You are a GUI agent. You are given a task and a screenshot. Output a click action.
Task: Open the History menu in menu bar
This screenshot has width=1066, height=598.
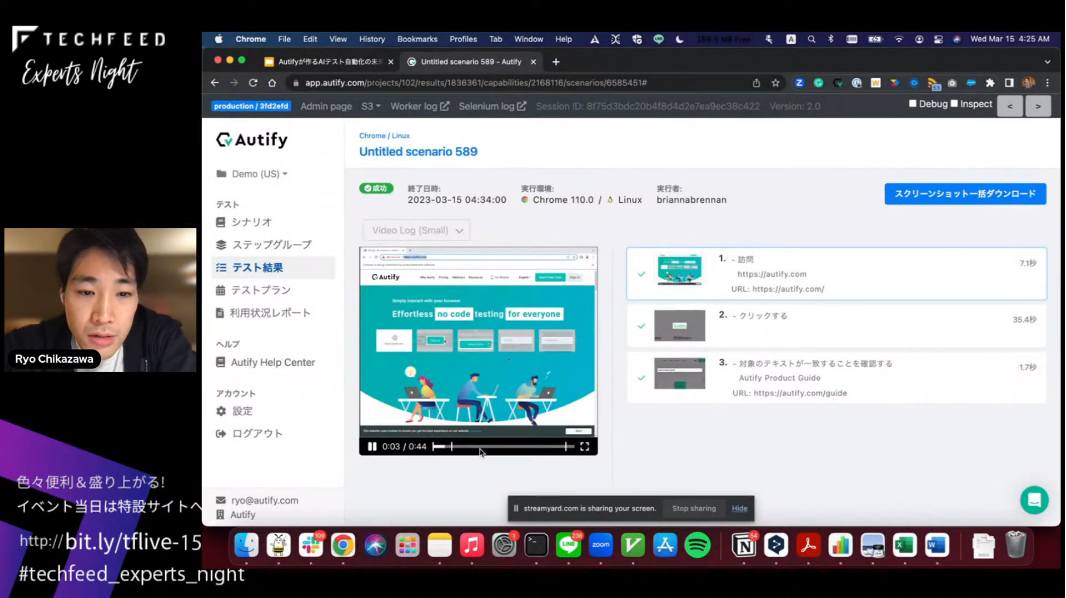tap(372, 39)
